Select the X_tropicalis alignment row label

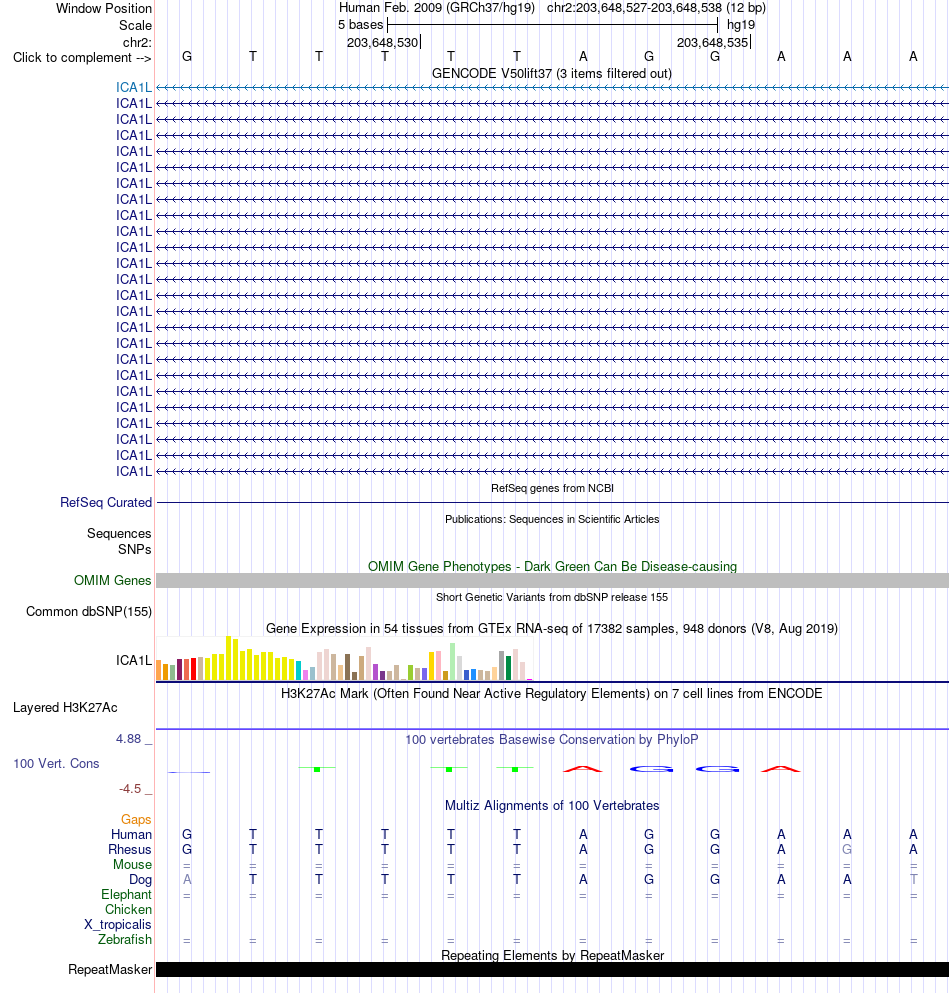[118, 925]
